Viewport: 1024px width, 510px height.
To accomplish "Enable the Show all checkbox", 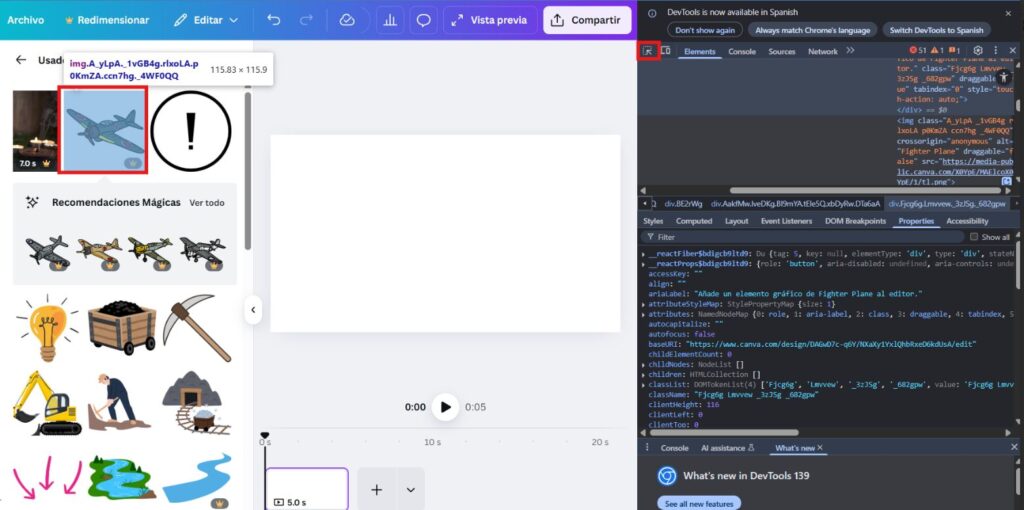I will (974, 237).
